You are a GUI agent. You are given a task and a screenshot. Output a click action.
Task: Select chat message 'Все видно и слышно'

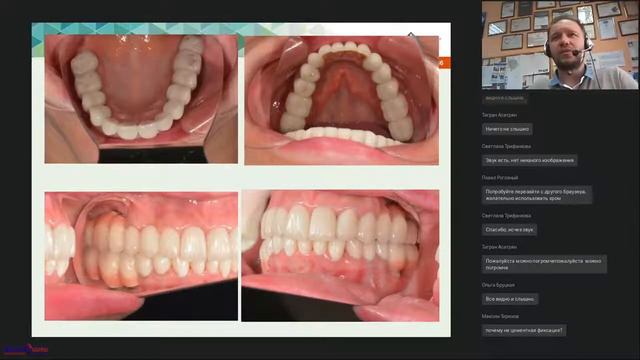510,299
